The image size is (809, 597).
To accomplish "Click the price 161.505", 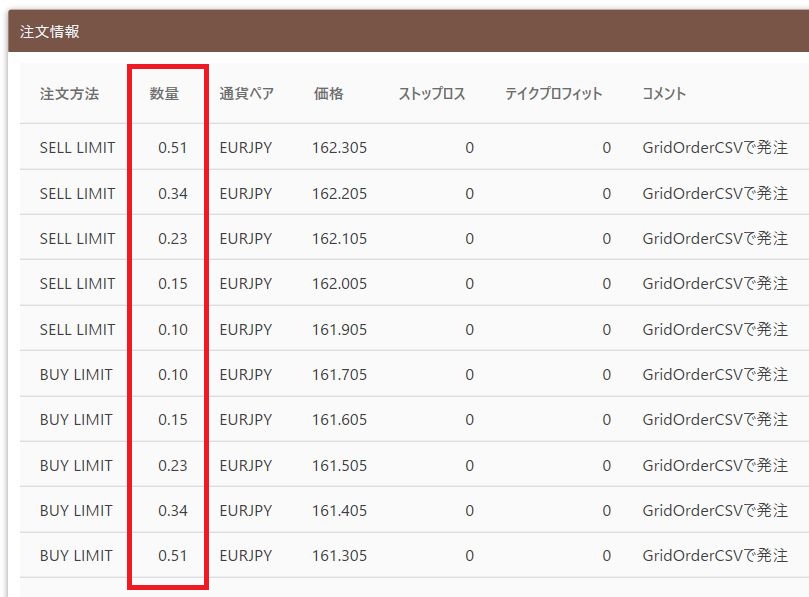I will (339, 465).
